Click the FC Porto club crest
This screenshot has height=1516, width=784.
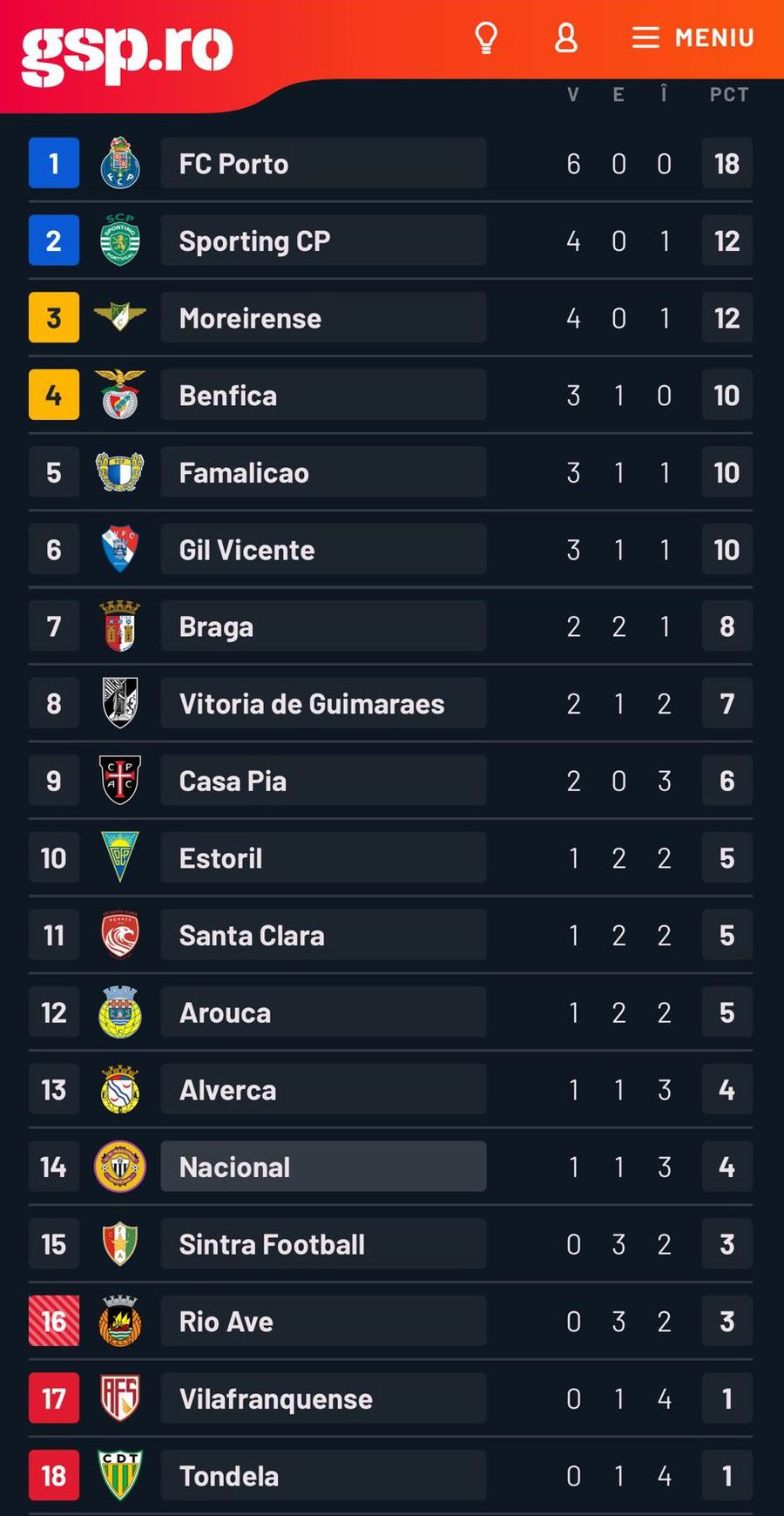[x=120, y=163]
